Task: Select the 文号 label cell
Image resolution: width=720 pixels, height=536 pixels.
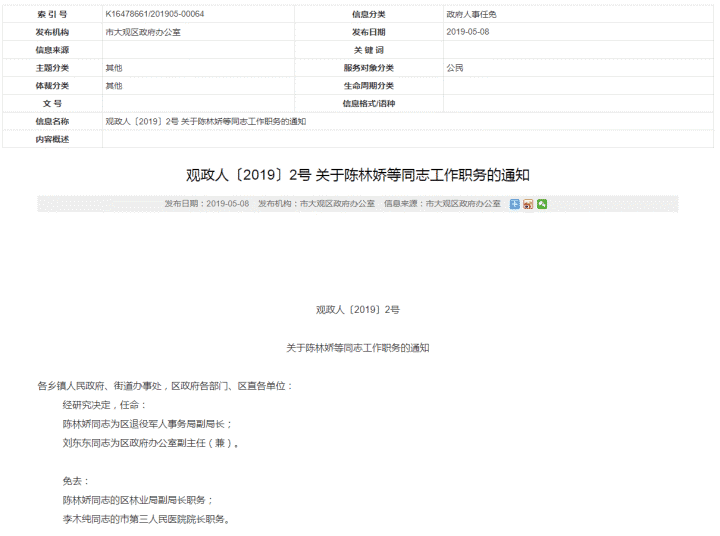Action: 52,104
